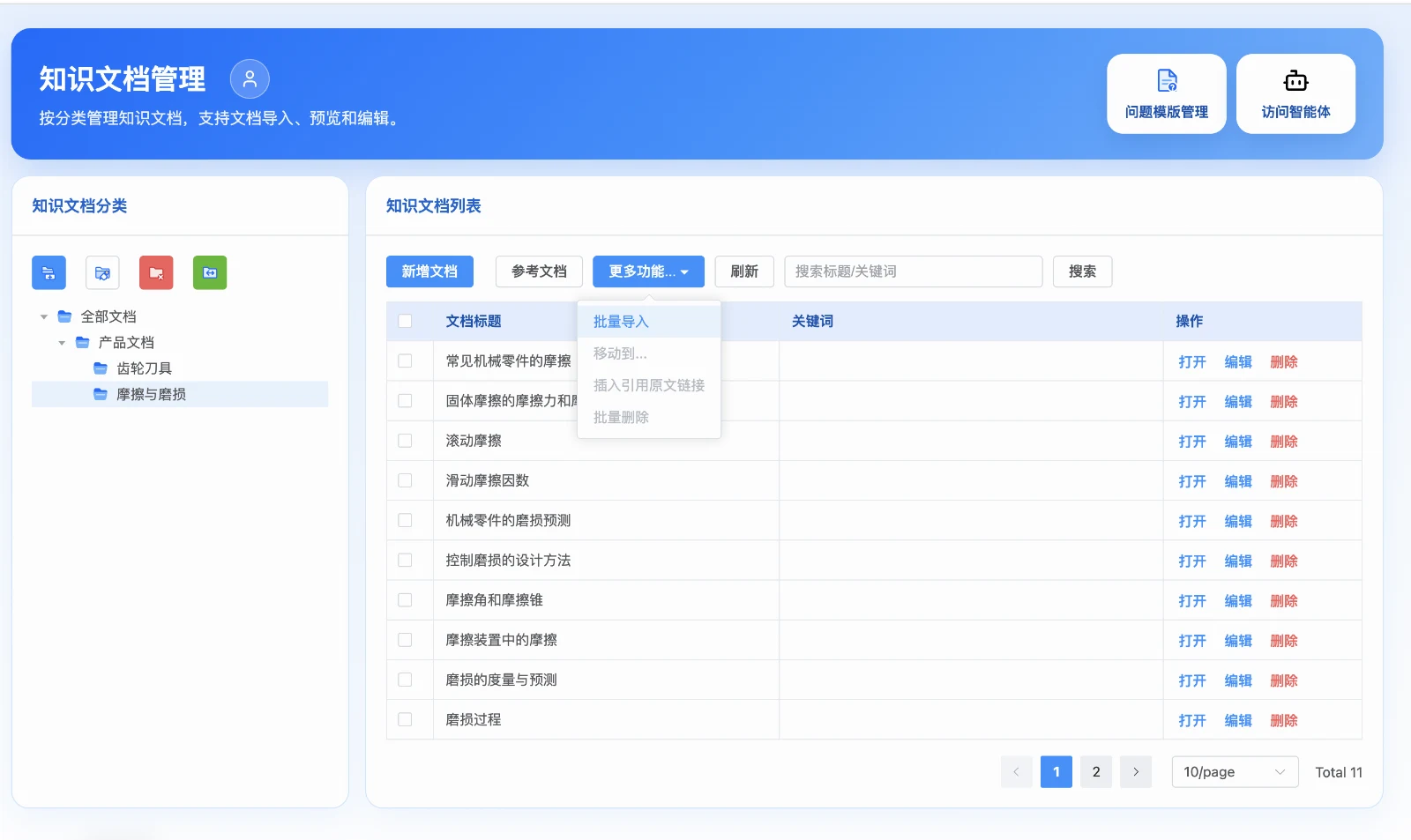
Task: Choose 移动到... from the menu
Action: [x=649, y=353]
